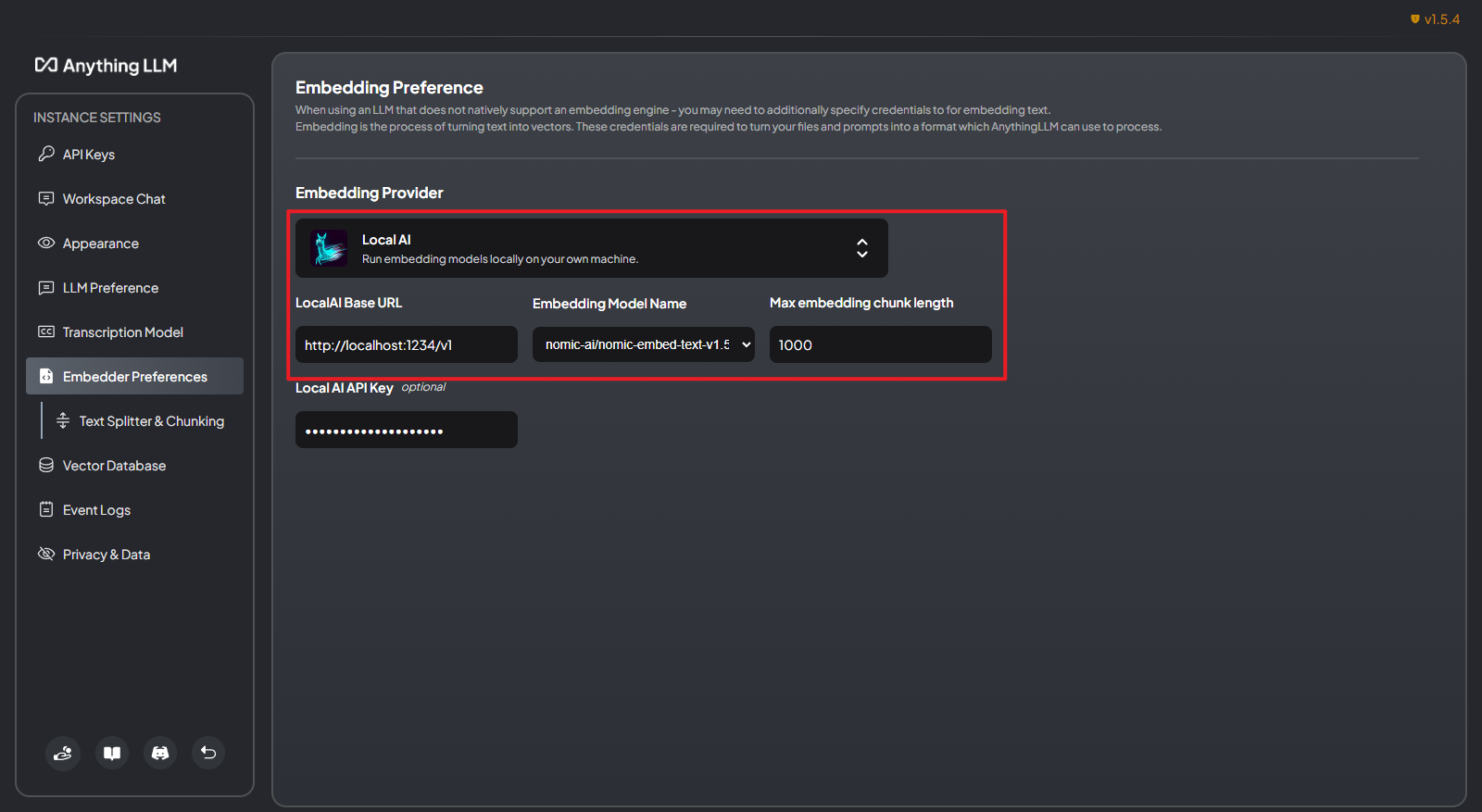The height and width of the screenshot is (812, 1482).
Task: Click the v1.5.4 version label
Action: pyautogui.click(x=1442, y=19)
